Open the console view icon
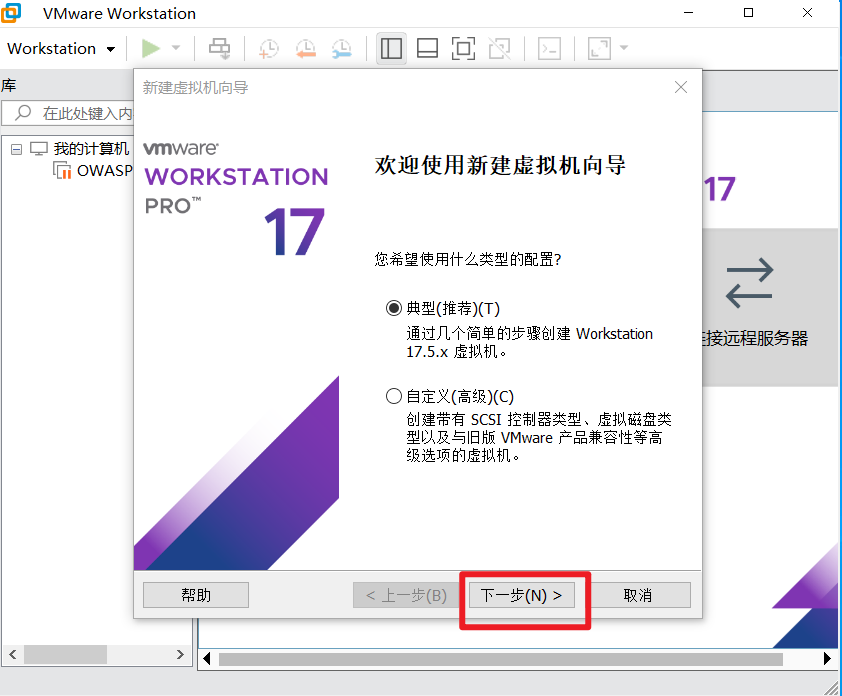This screenshot has height=696, width=842. [x=549, y=48]
